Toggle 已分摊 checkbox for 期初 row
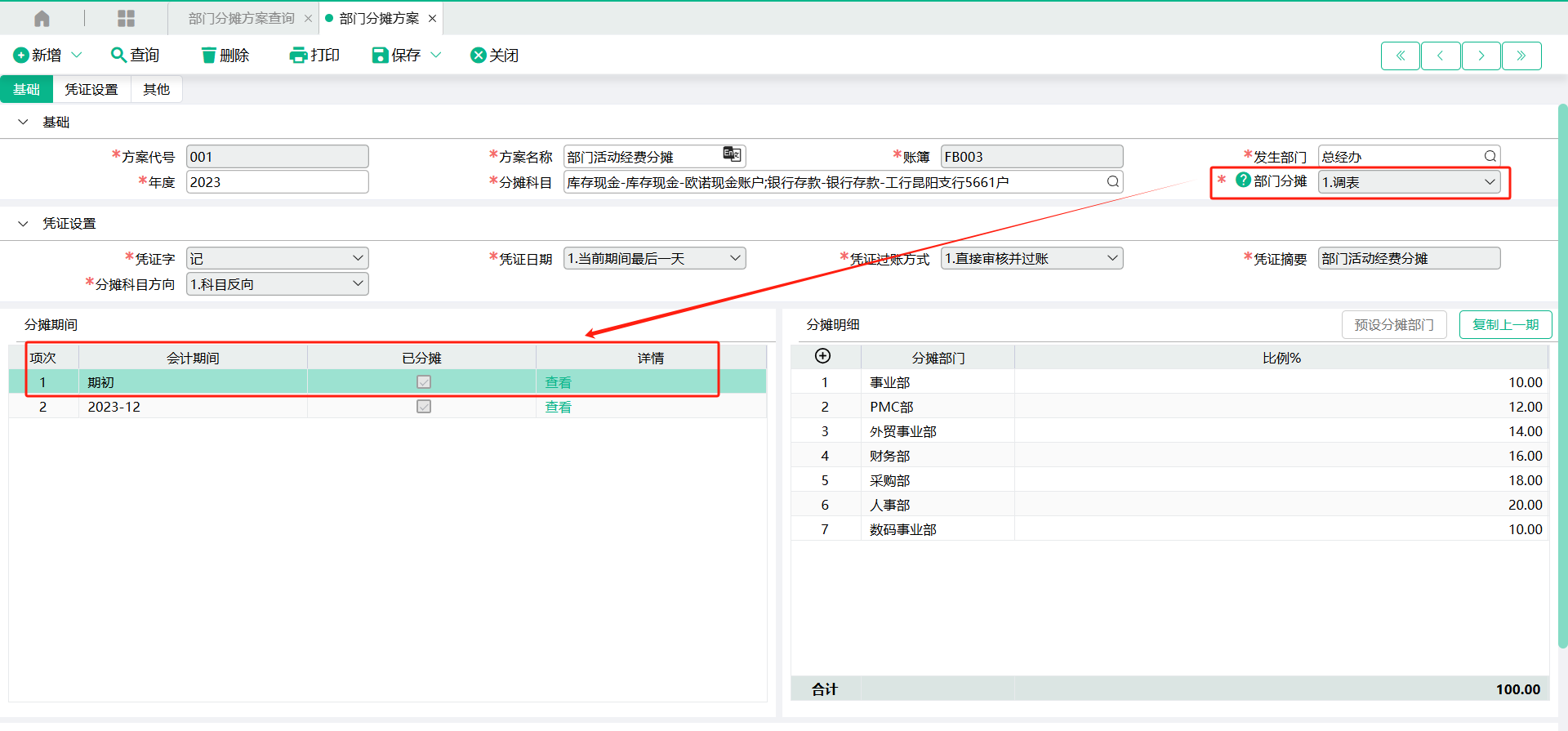 coord(423,381)
